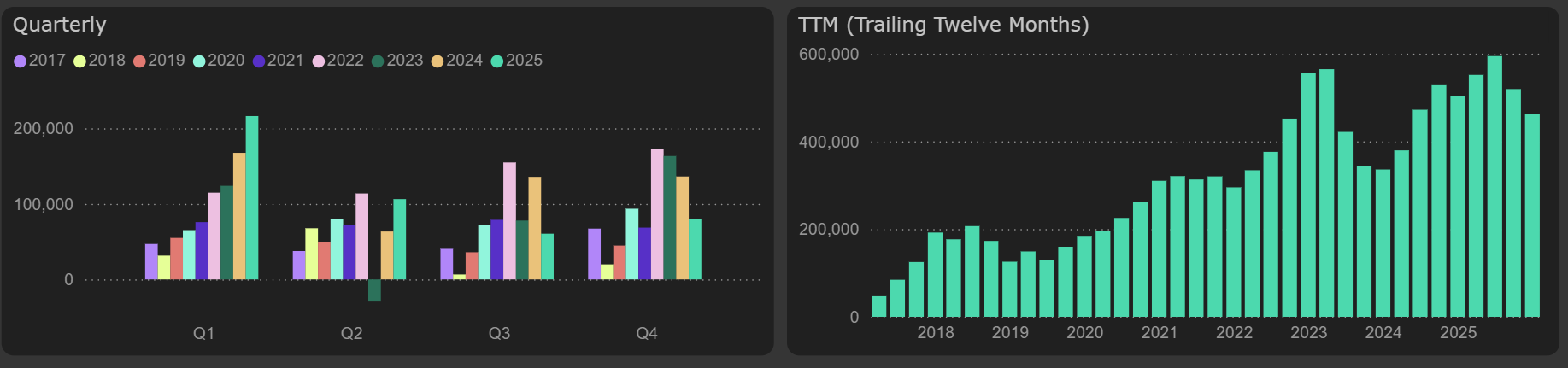Select the tallest Q1 bar for 2025
1568x368 pixels.
(252, 198)
